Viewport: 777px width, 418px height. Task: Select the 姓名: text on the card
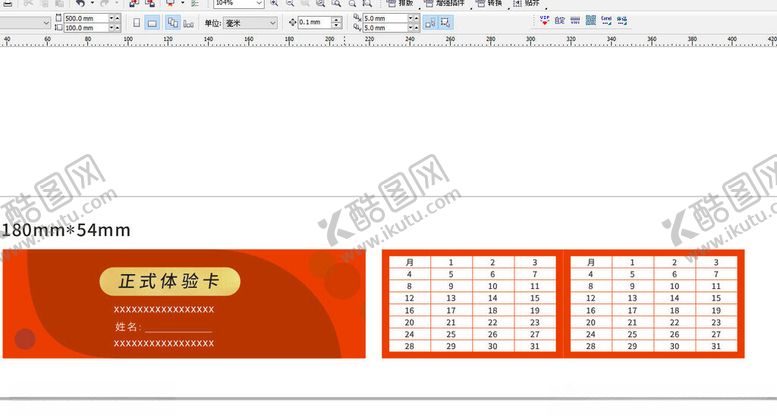[128, 326]
